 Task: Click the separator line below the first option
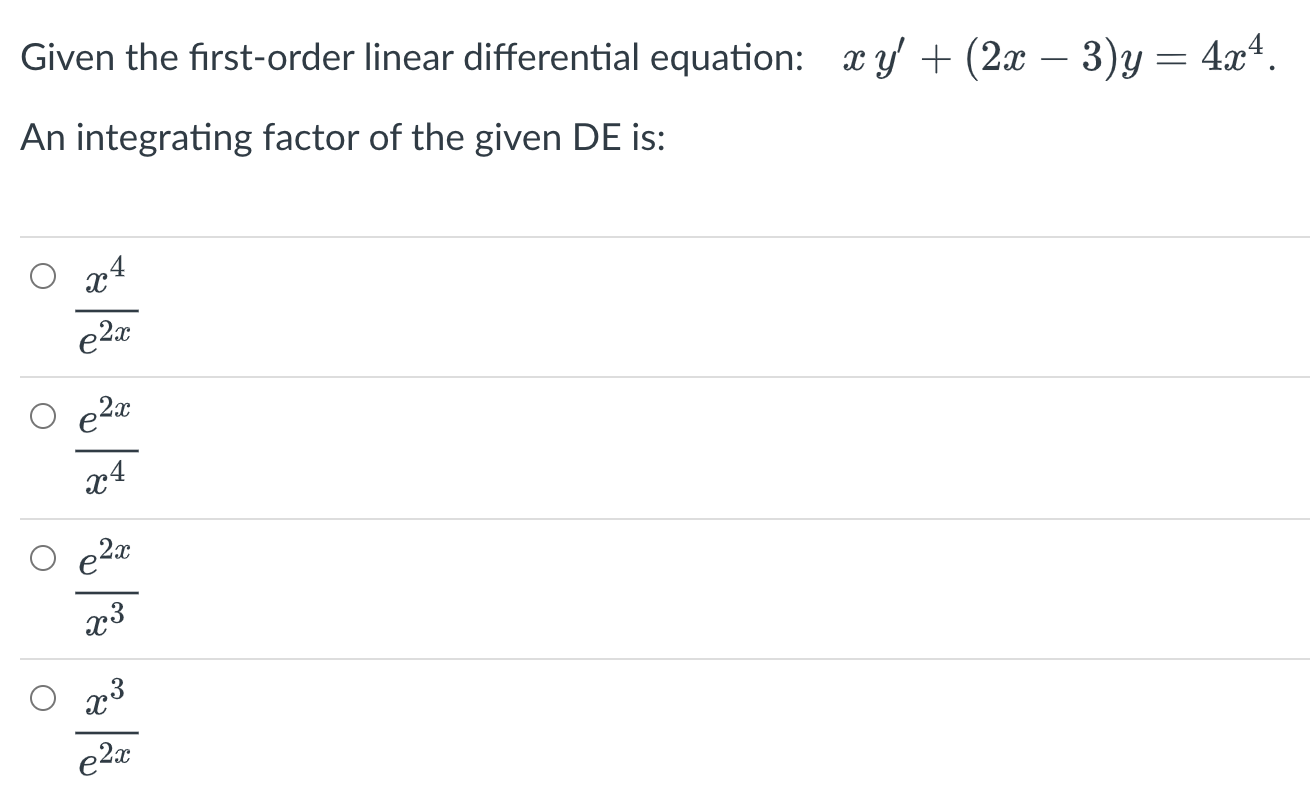655,375
